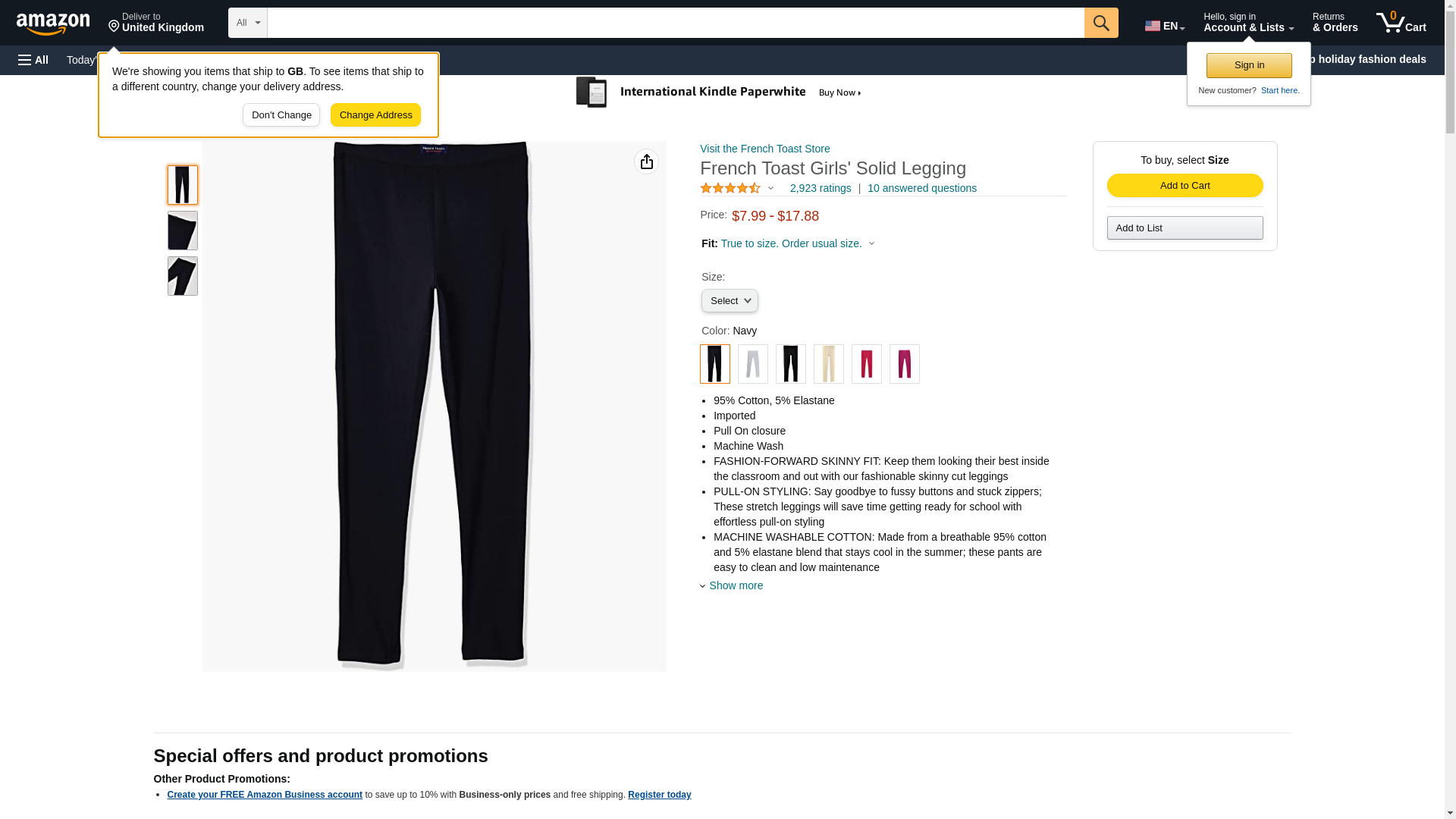1456x819 pixels.
Task: Click the share icon on product image
Action: [x=646, y=162]
